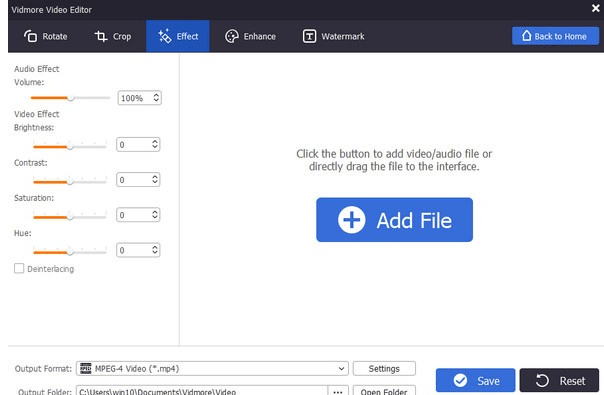This screenshot has height=395, width=604.
Task: Expand the Output Format dropdown
Action: pos(341,368)
